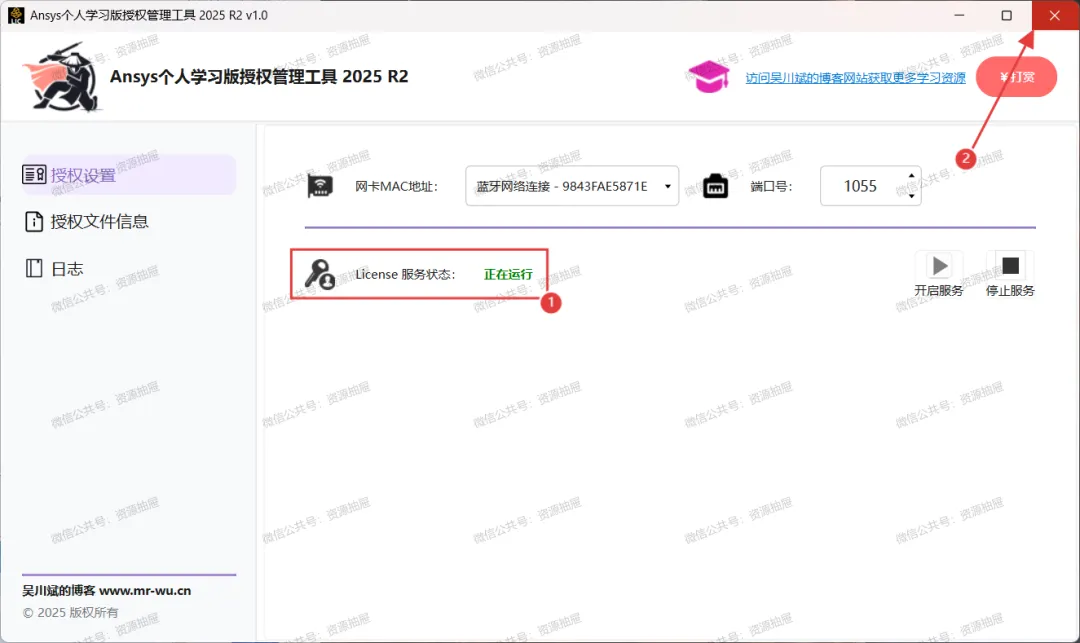
Task: Click the samurai logo in the header
Action: point(63,77)
